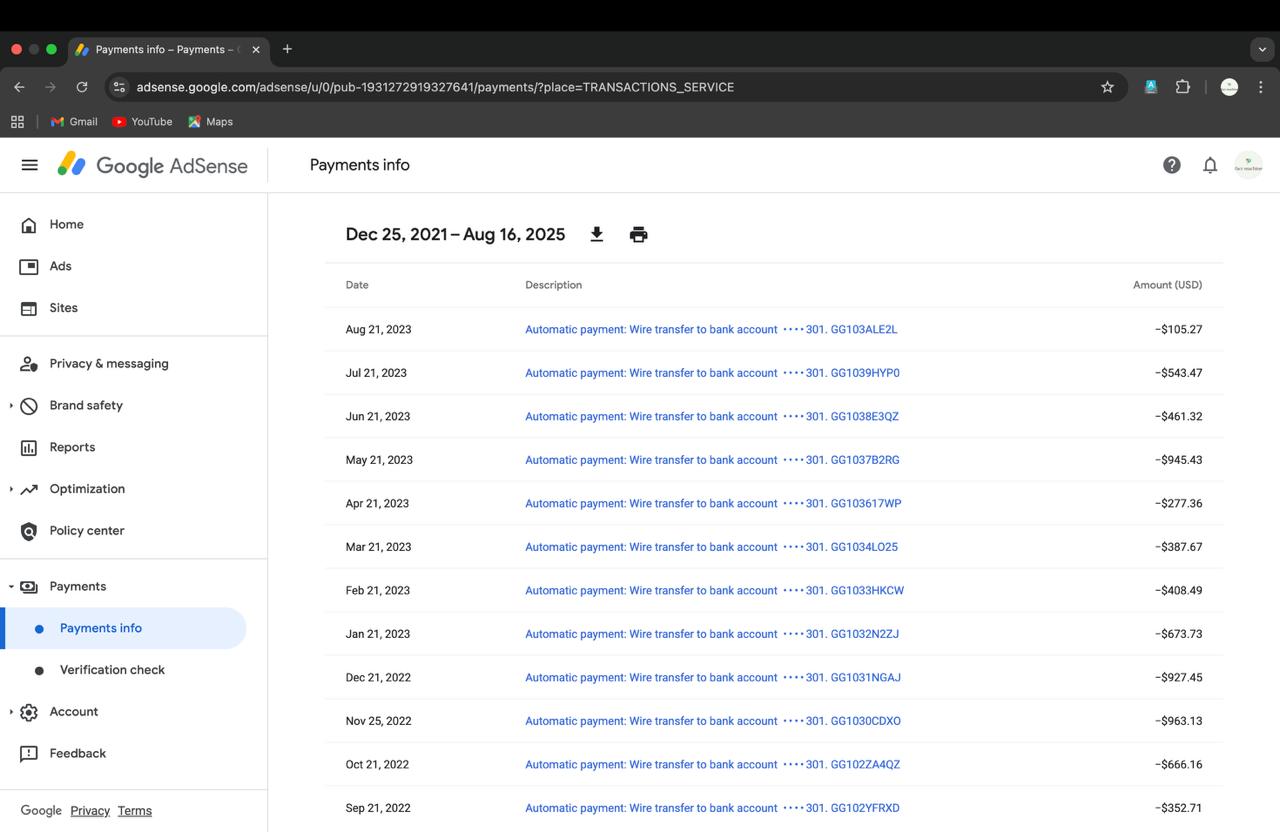Open the Chrome profile avatar
The image size is (1280, 832).
(1230, 87)
